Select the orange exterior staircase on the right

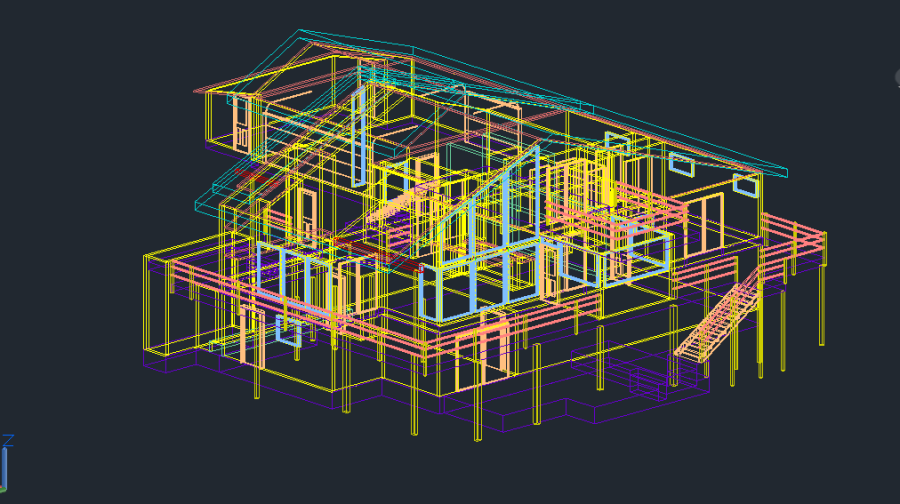pos(715,322)
